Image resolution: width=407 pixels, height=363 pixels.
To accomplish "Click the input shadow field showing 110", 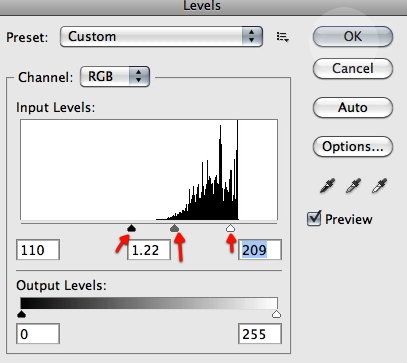I will [x=38, y=250].
